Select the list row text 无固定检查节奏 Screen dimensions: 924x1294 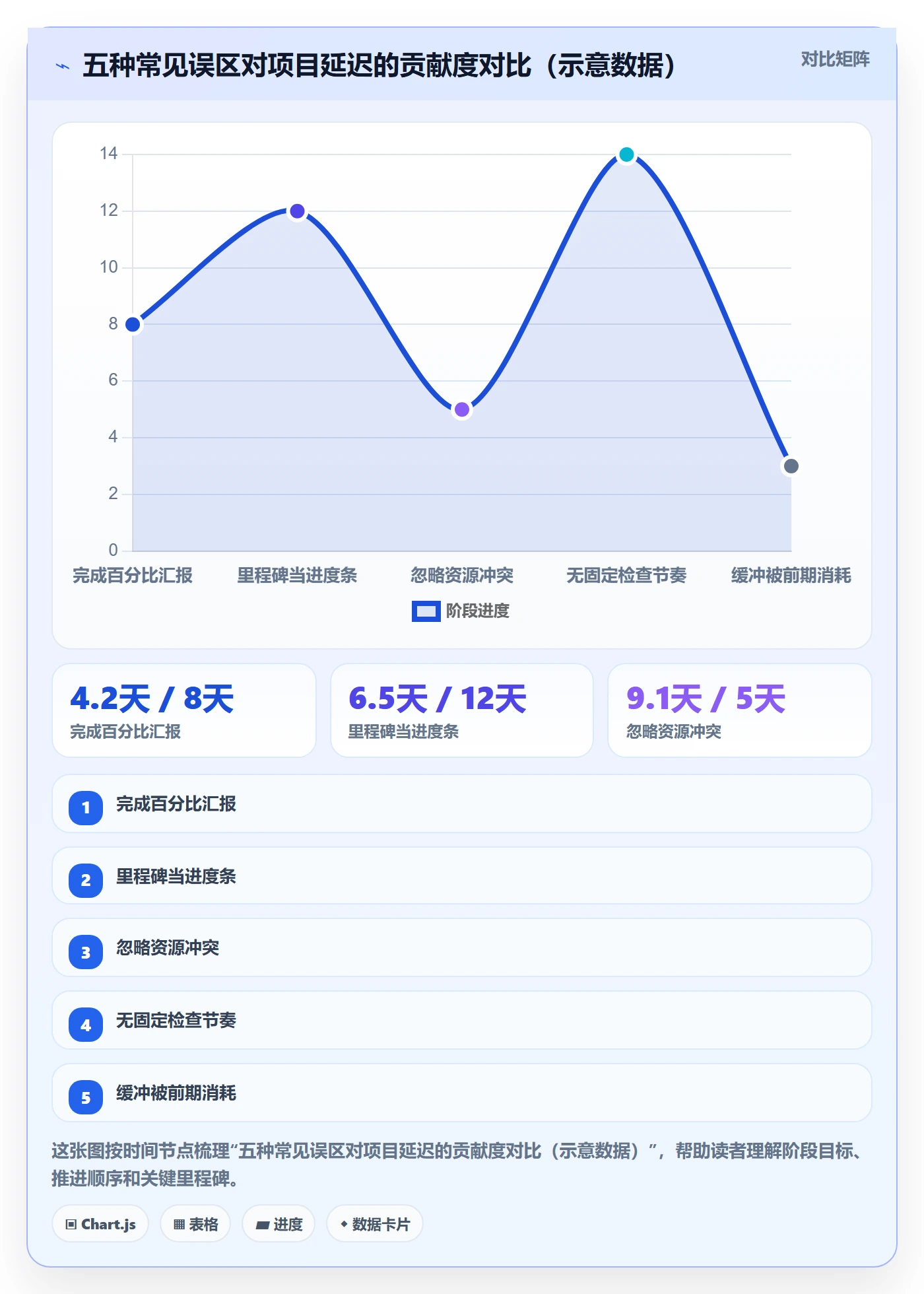(x=176, y=1021)
